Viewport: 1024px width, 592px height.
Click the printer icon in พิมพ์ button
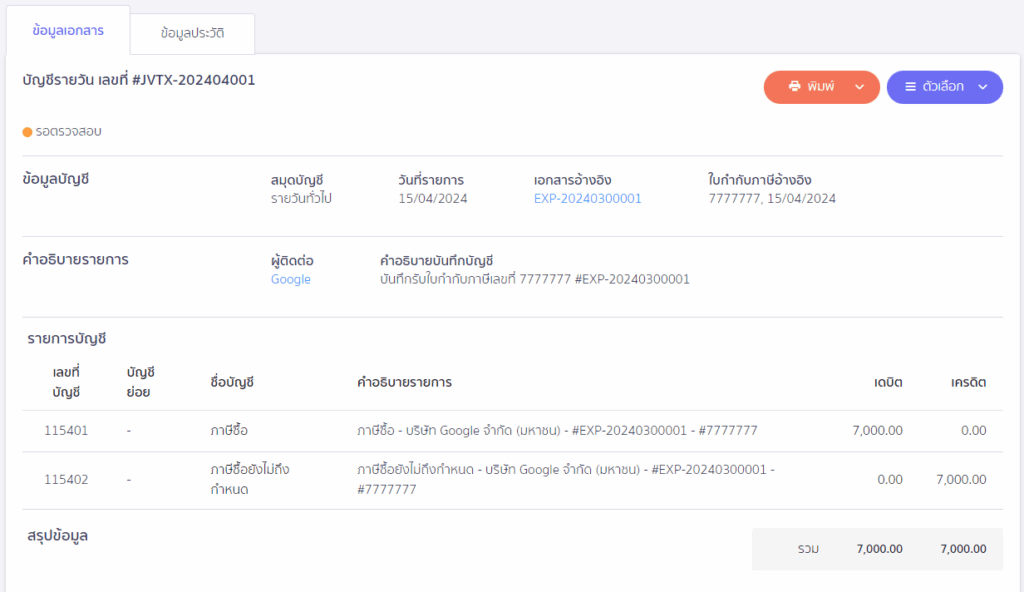pyautogui.click(x=794, y=86)
